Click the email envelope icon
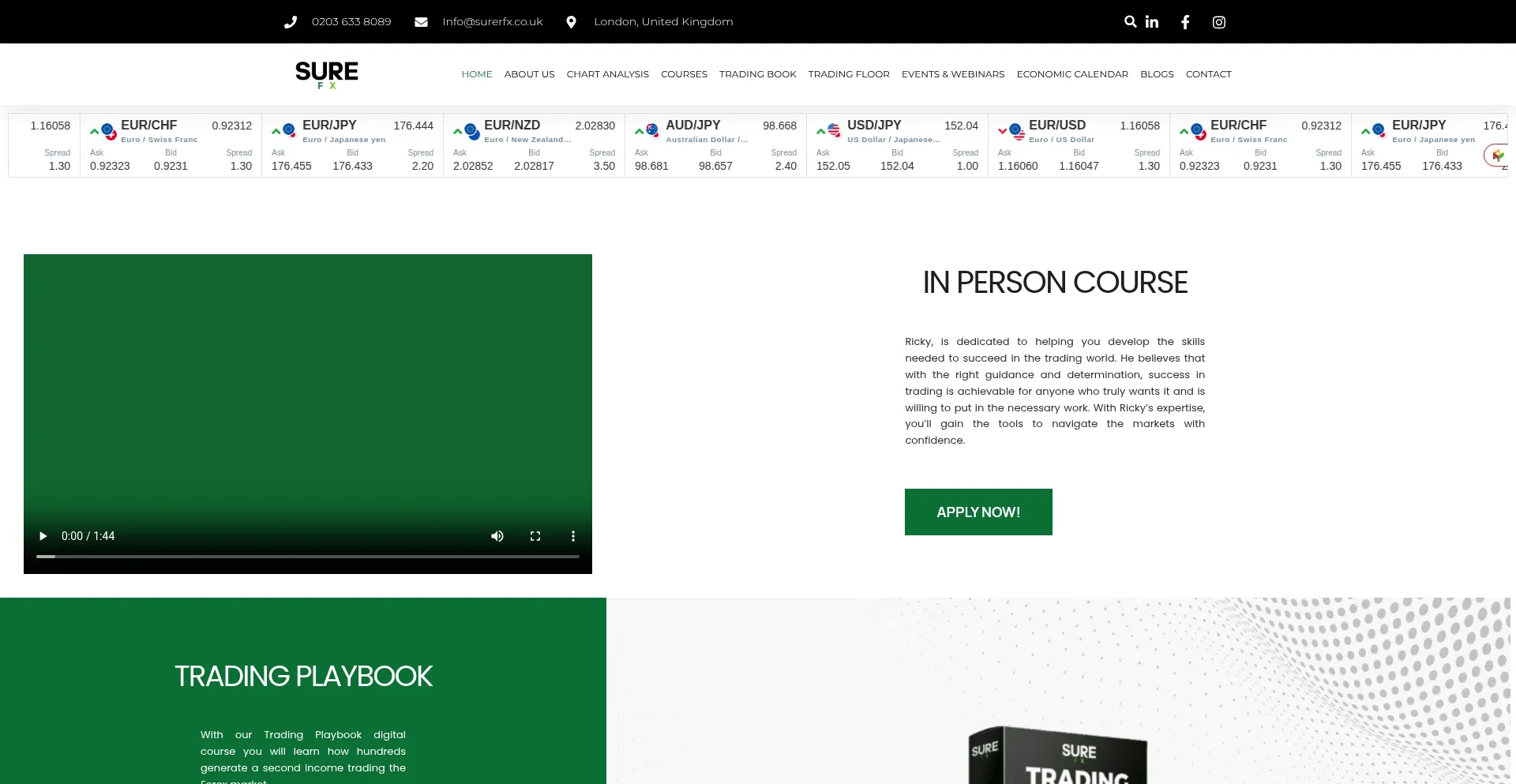The height and width of the screenshot is (784, 1516). pyautogui.click(x=422, y=22)
